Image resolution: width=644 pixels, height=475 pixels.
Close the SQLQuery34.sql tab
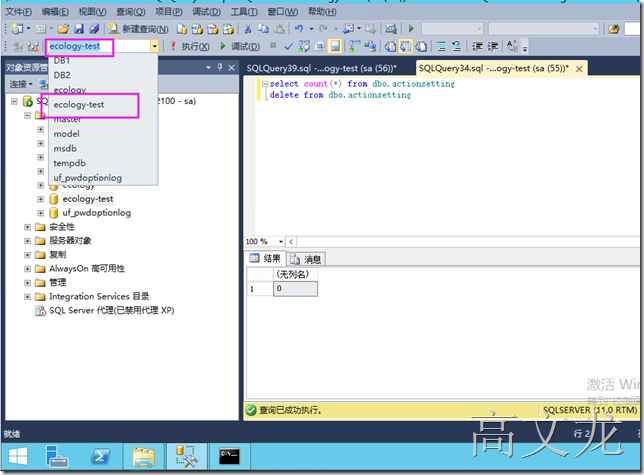point(579,69)
